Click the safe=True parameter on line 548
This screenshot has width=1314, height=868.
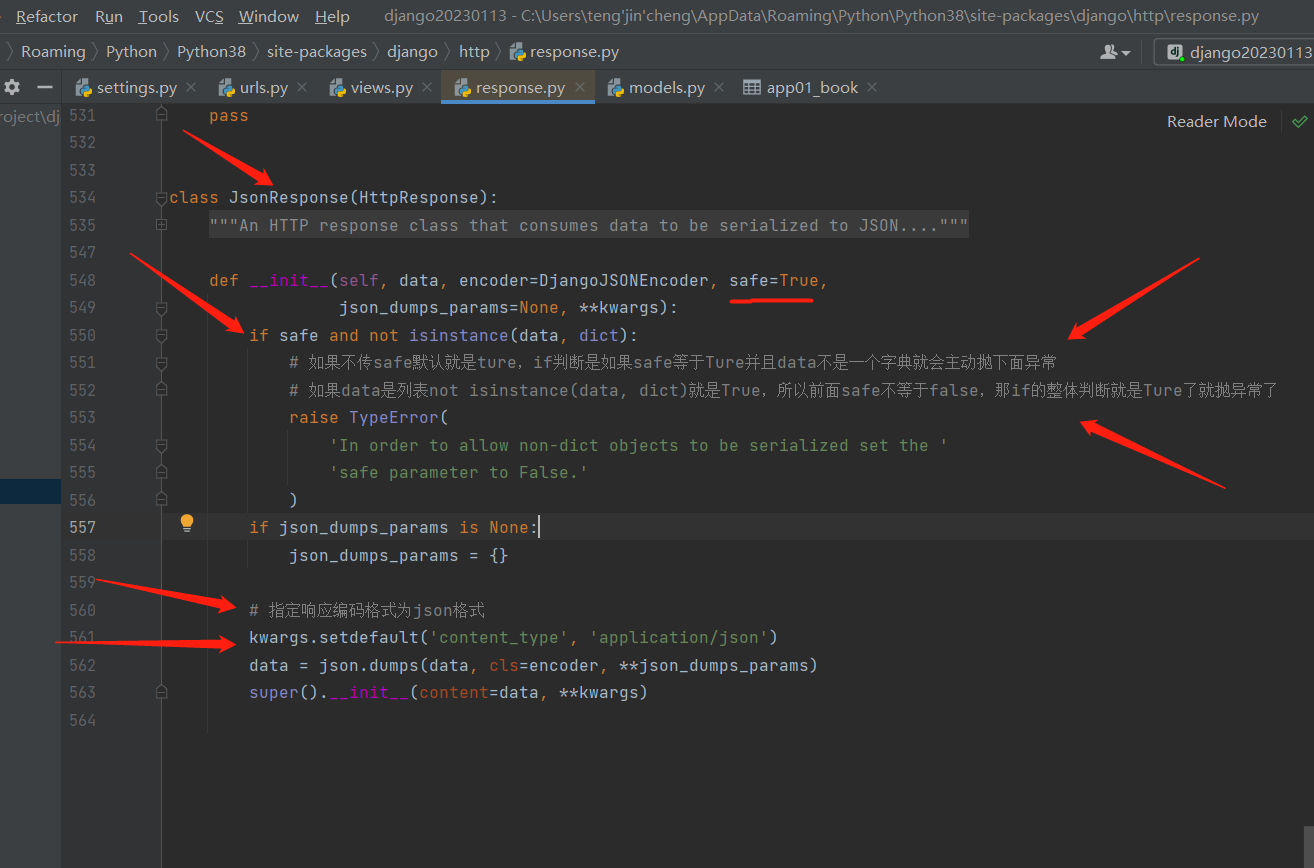tap(774, 281)
